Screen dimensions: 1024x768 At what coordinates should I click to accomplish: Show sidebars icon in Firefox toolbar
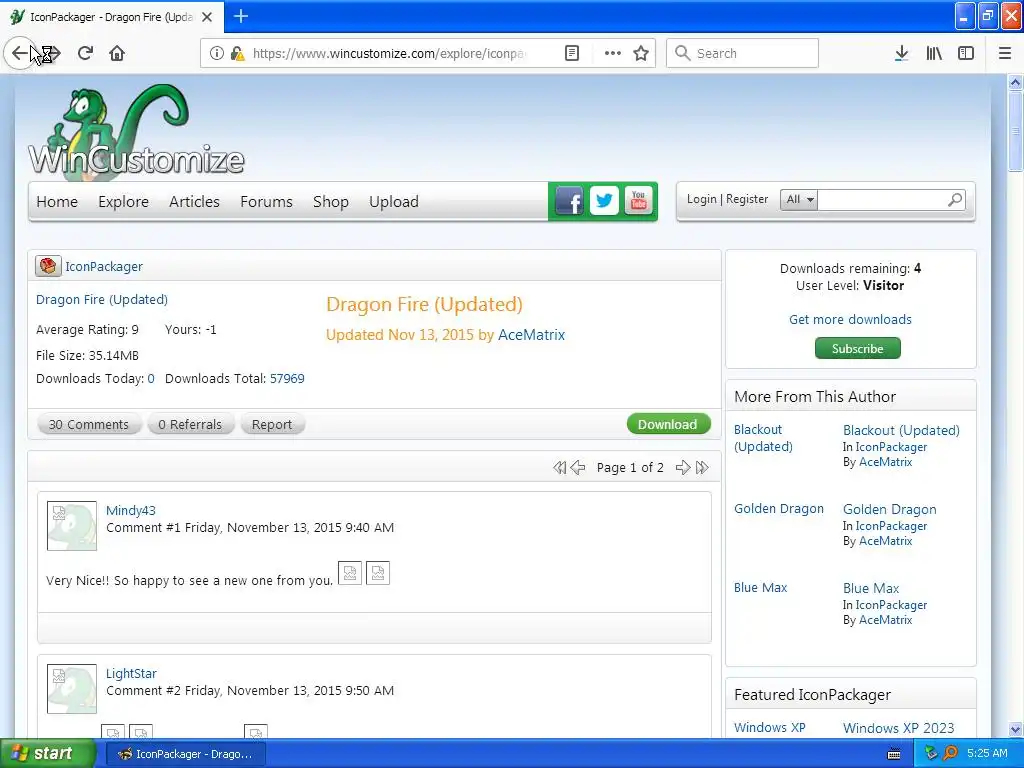coord(966,53)
